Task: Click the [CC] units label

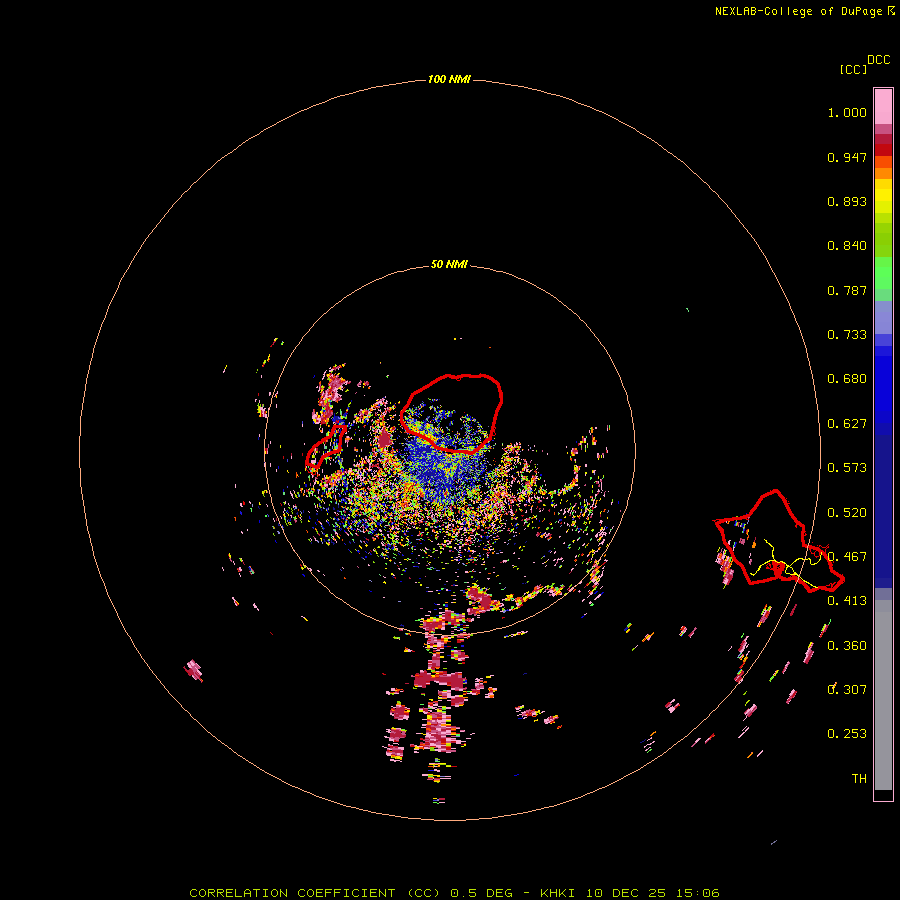Action: [853, 69]
